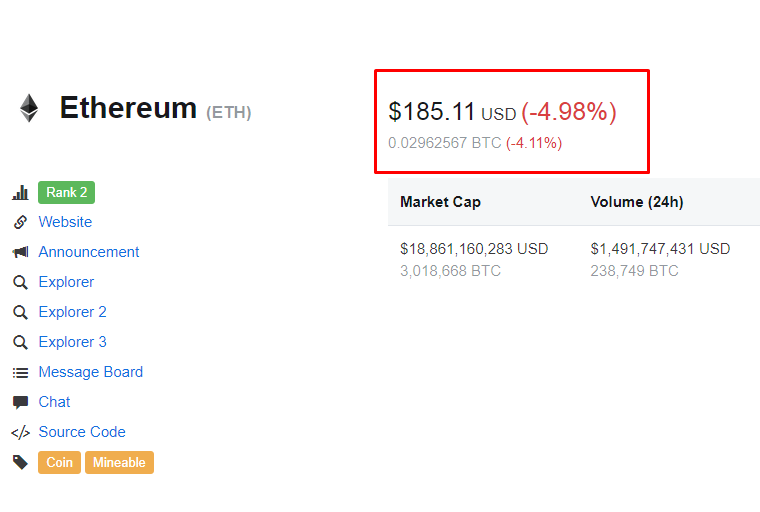Click the bar chart rank icon
760x512 pixels.
click(x=20, y=192)
